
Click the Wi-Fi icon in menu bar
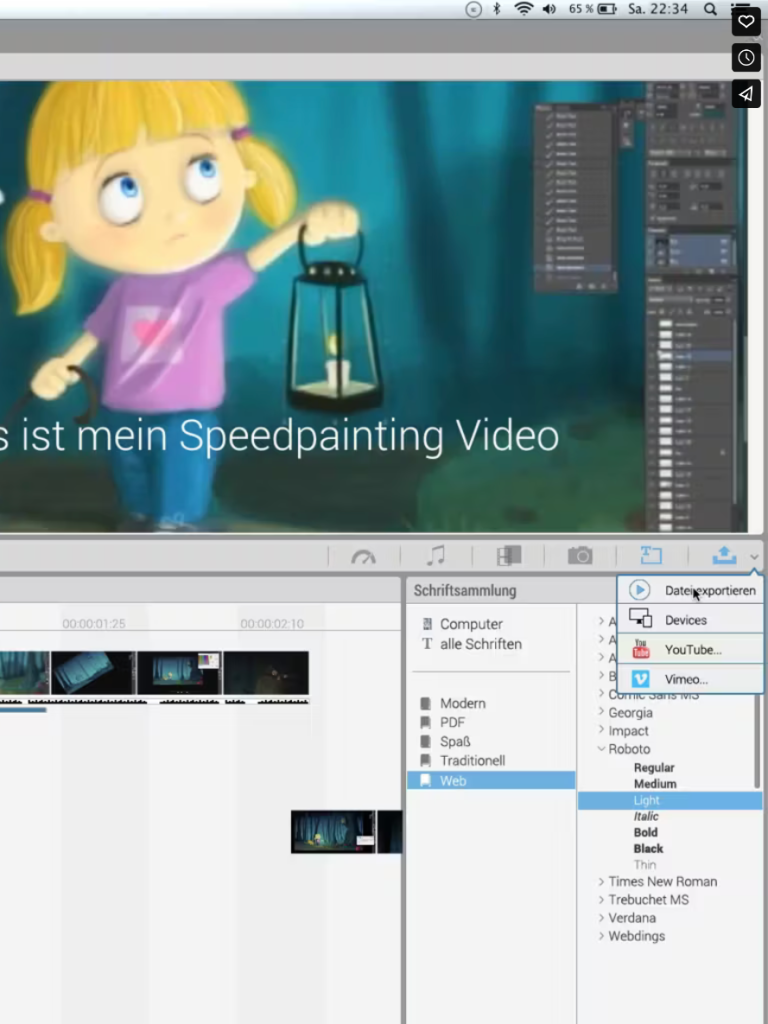click(x=524, y=9)
